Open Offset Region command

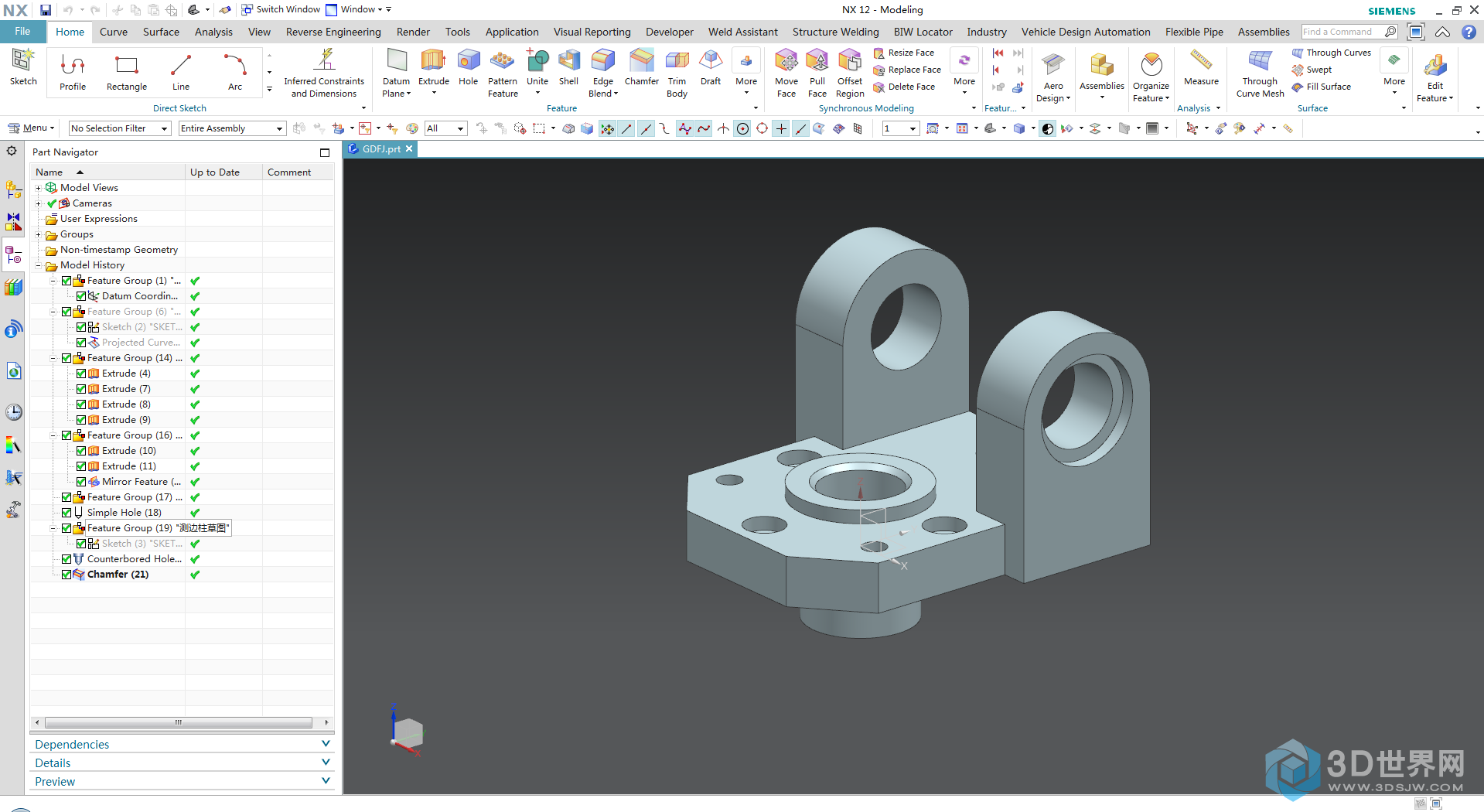point(850,73)
